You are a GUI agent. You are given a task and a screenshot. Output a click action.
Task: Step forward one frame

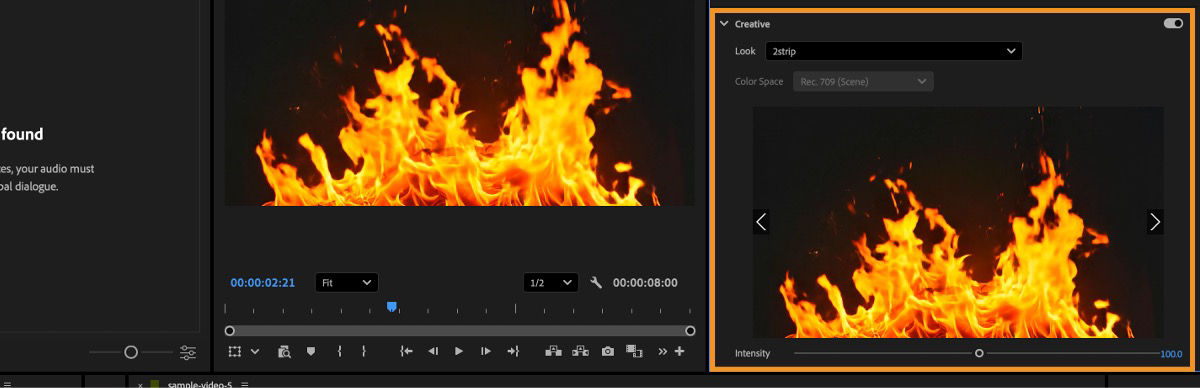coord(486,351)
